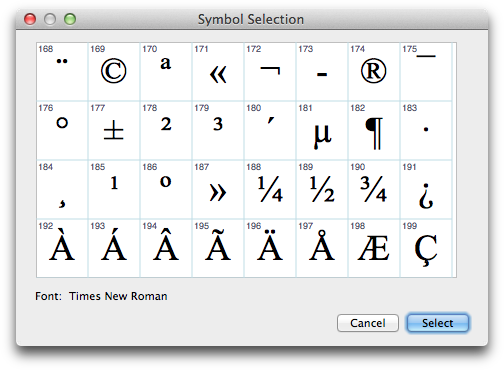Select the C cedilla symbol 199
This screenshot has width=504, height=370.
point(426,248)
